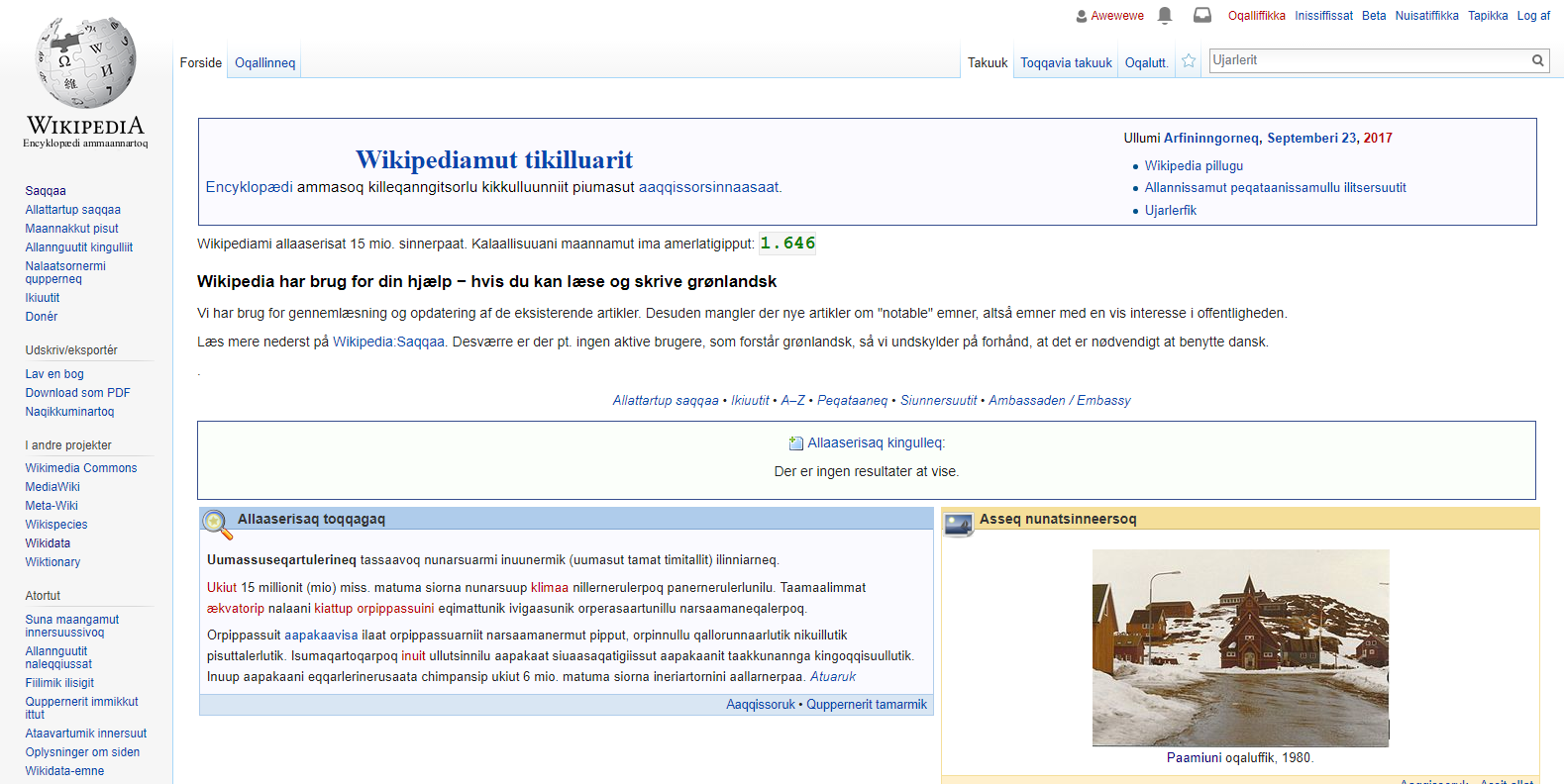This screenshot has width=1564, height=784.
Task: Open the Wiktionary project link
Action: coord(52,562)
